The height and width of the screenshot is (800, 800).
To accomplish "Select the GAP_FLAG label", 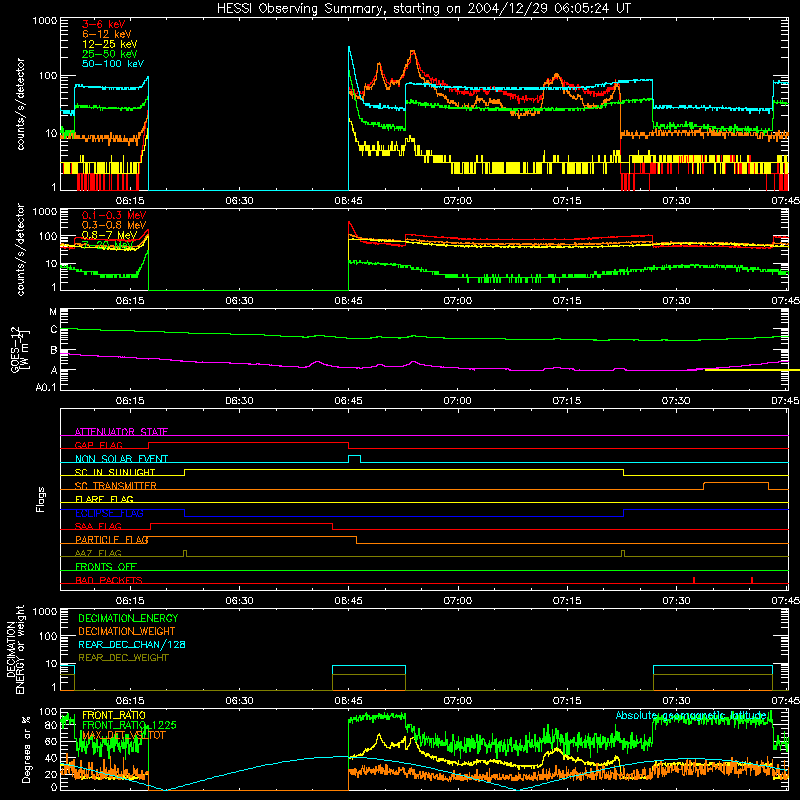I will point(98,445).
